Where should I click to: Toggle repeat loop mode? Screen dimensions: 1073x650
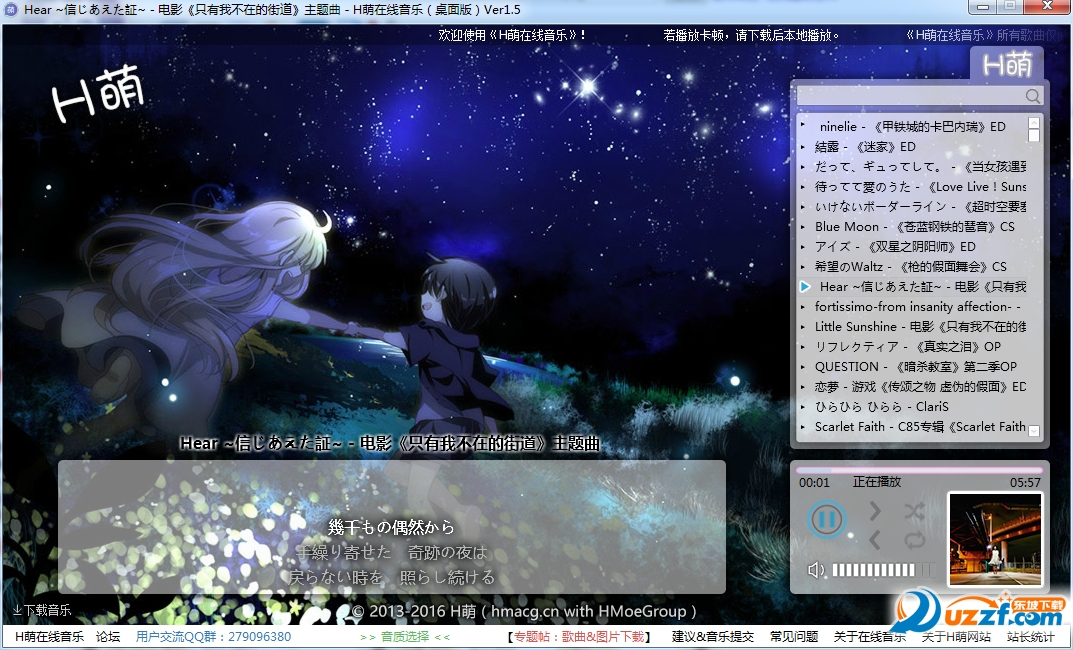[x=914, y=540]
